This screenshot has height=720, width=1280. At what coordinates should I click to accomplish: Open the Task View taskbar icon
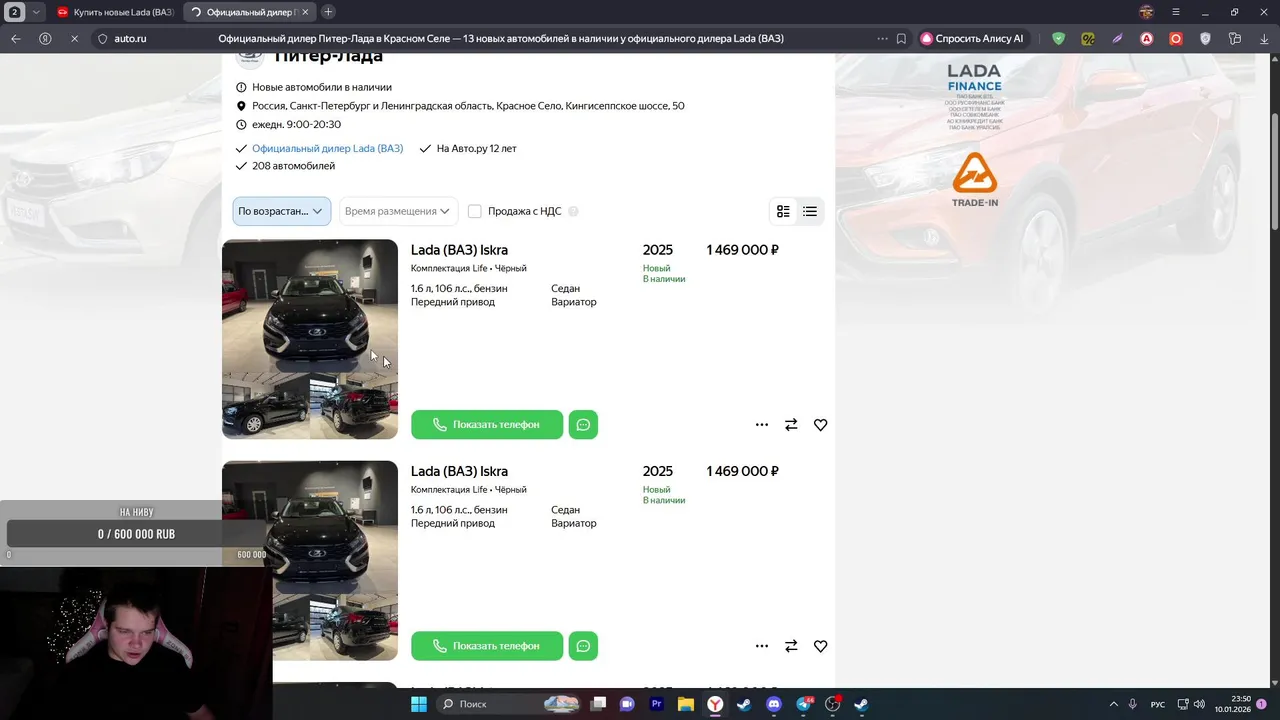pyautogui.click(x=598, y=704)
